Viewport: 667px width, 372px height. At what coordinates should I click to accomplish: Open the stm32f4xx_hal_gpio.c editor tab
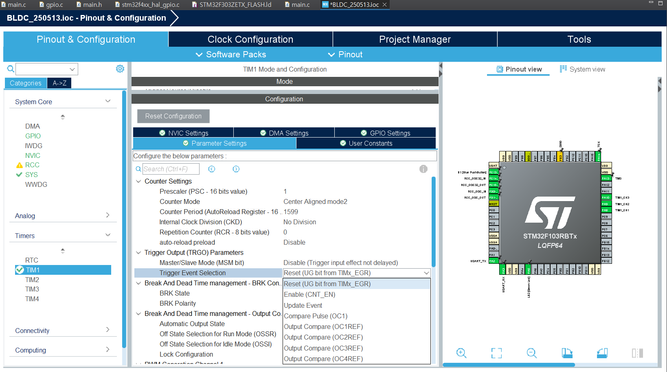pos(147,4)
